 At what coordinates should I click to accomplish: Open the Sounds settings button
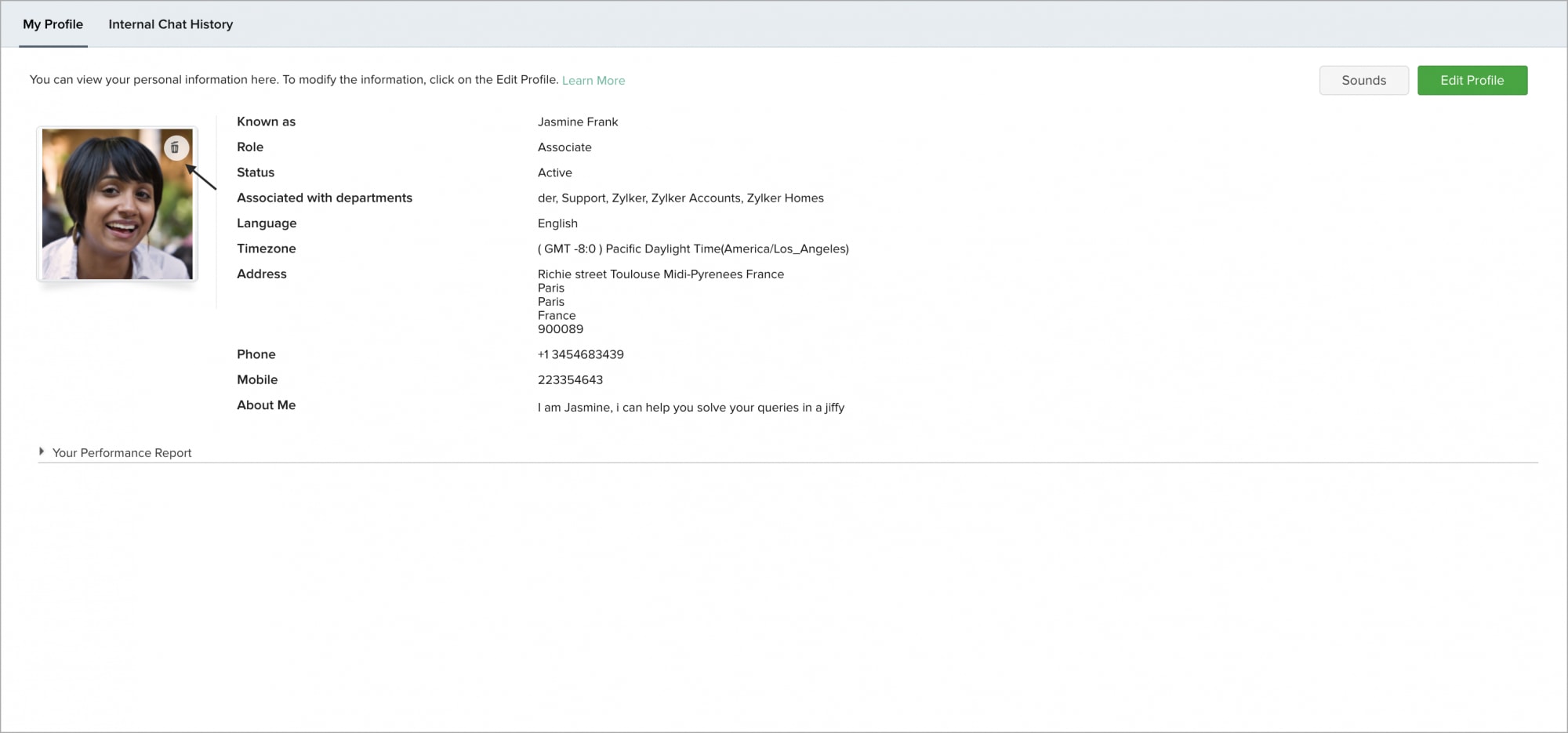[1364, 80]
